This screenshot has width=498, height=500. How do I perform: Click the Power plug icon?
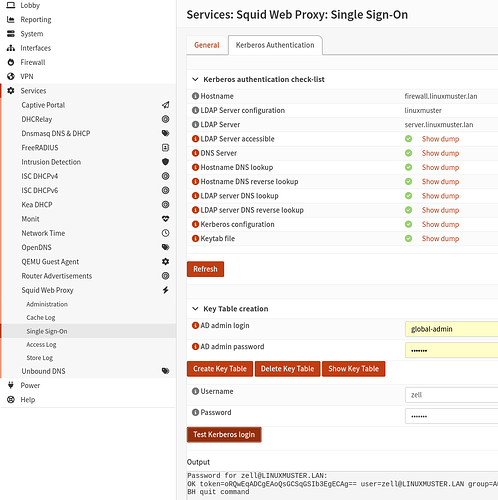click(11, 385)
